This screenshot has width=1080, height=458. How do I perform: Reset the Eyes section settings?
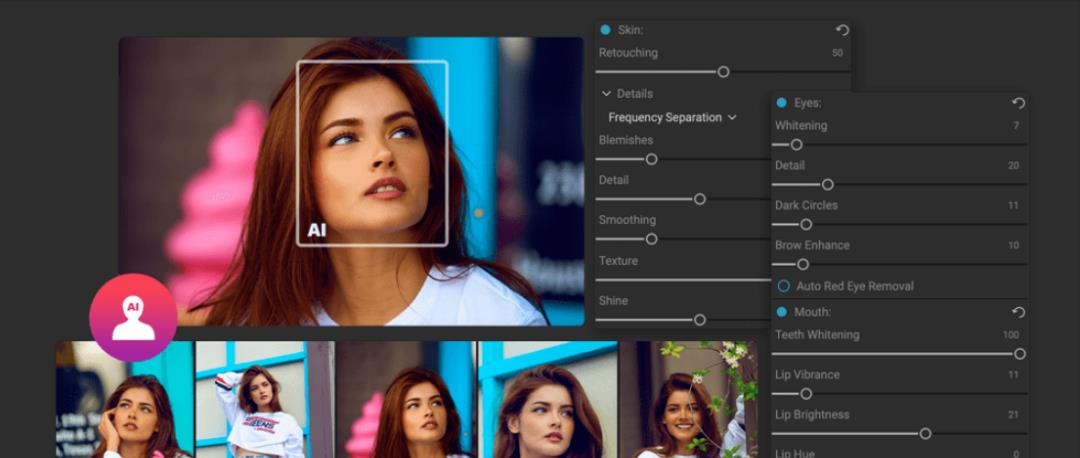(x=1019, y=103)
